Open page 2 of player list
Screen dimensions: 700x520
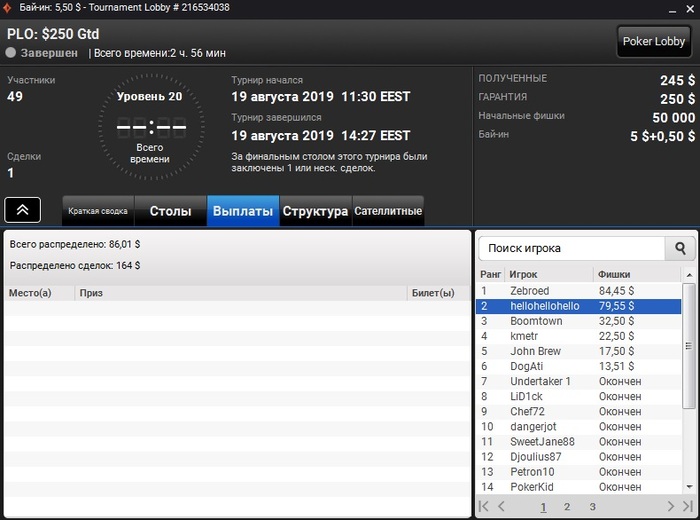tap(567, 507)
